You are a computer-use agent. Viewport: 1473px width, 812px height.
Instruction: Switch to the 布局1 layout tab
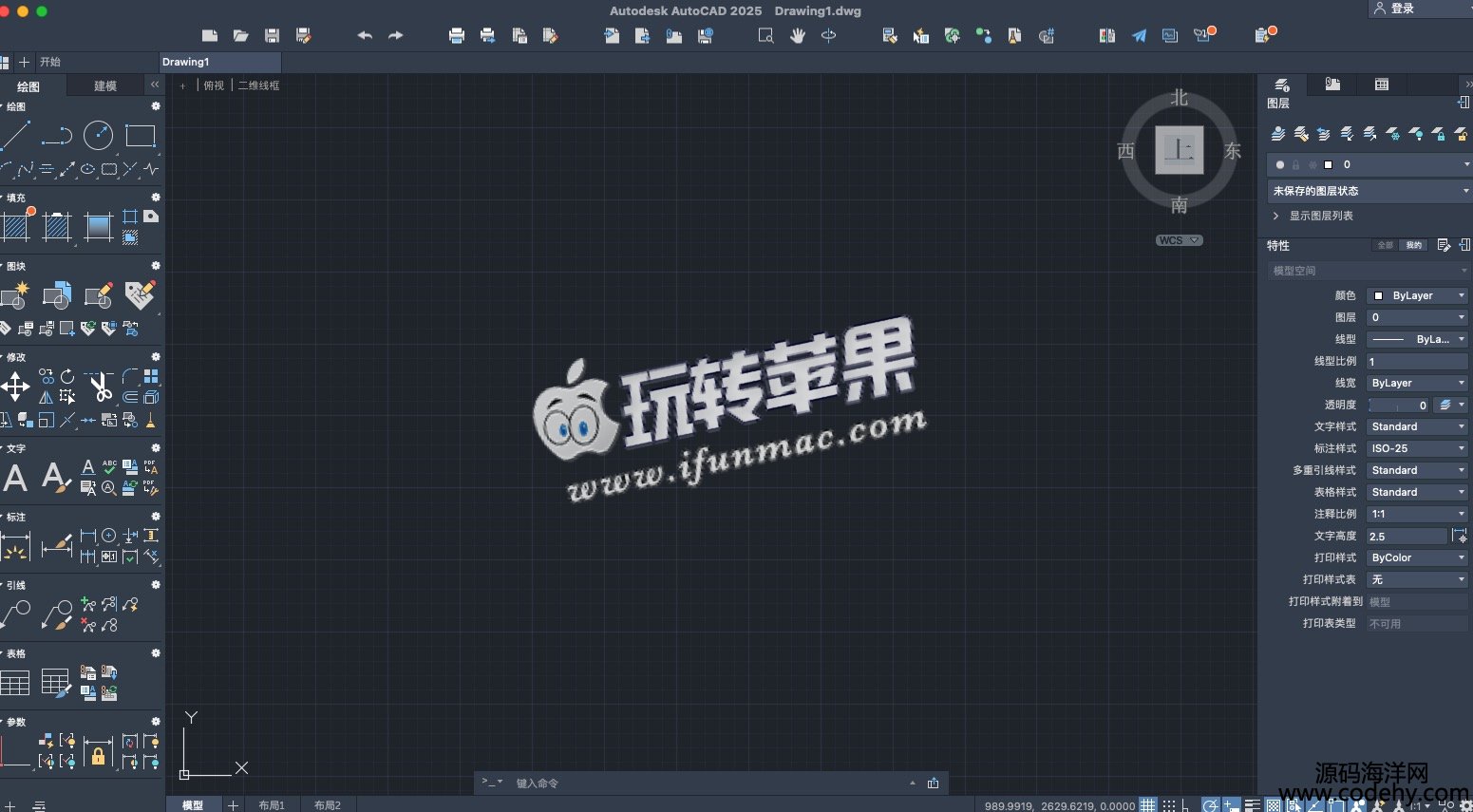(272, 804)
